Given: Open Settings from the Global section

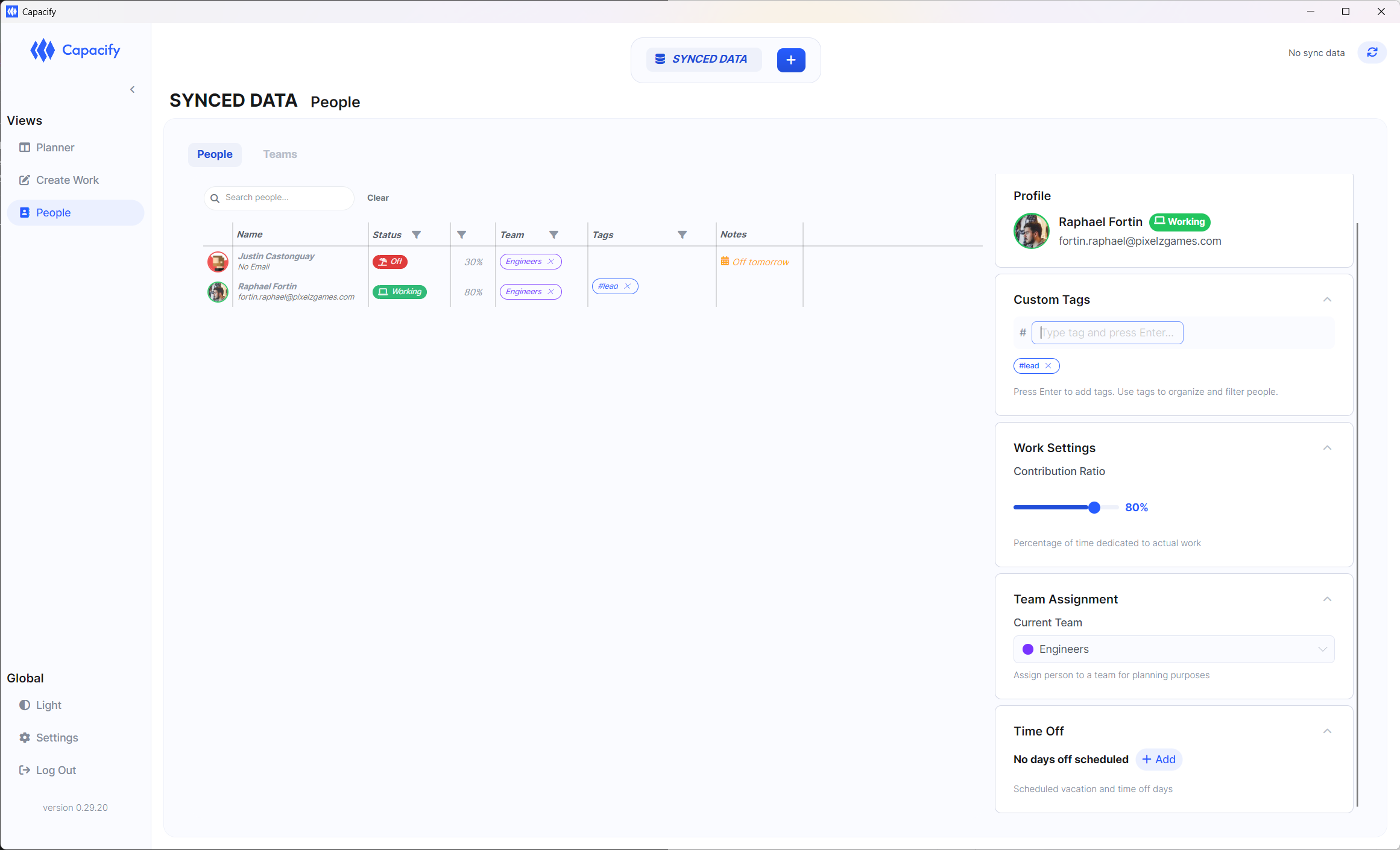Looking at the screenshot, I should pyautogui.click(x=57, y=738).
